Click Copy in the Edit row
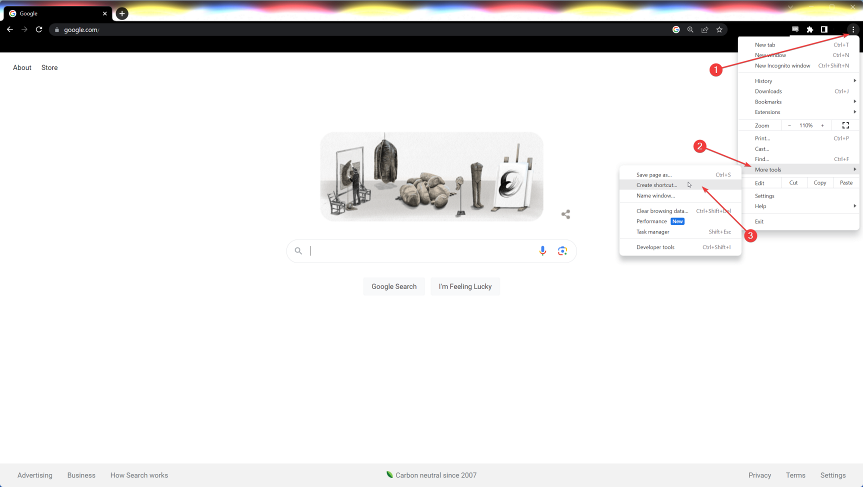863x487 pixels. 820,183
